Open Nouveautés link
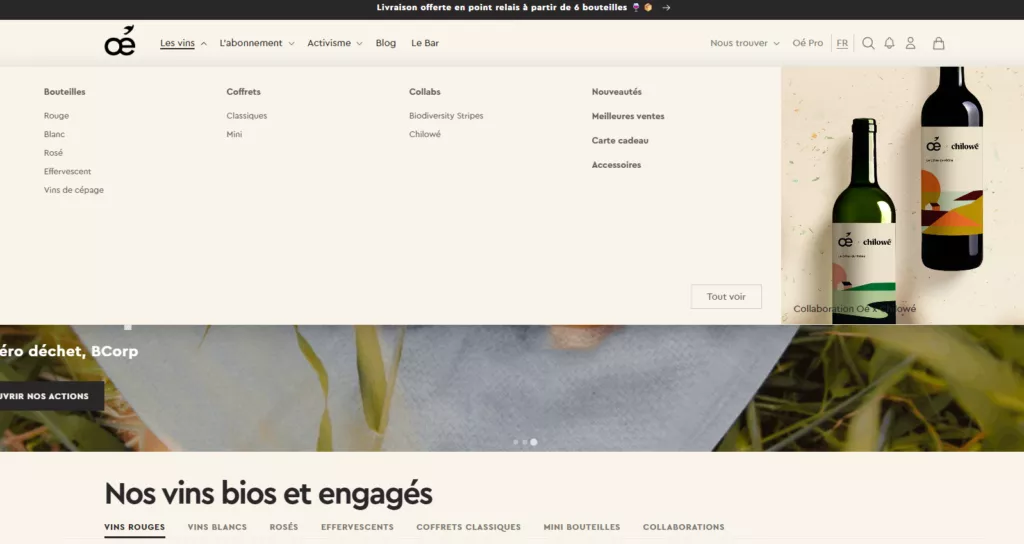This screenshot has height=544, width=1024. (x=616, y=92)
